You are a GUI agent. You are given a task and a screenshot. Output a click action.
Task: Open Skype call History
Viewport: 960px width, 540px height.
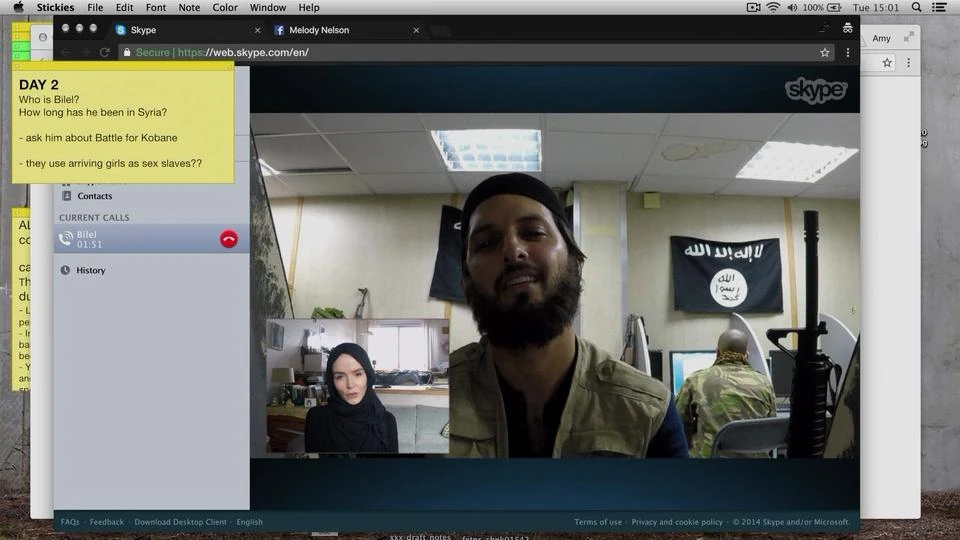(91, 270)
